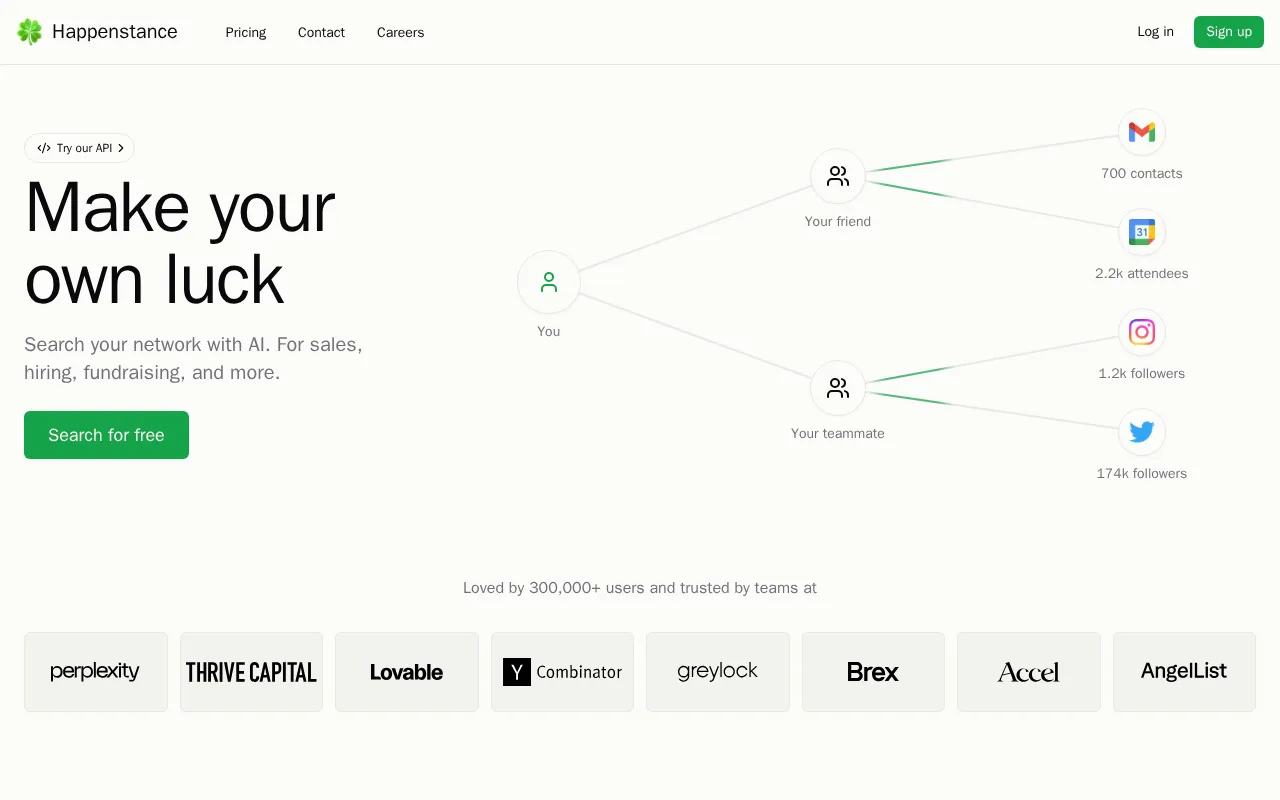Click the 'Your teammate' people icon

[x=838, y=388]
